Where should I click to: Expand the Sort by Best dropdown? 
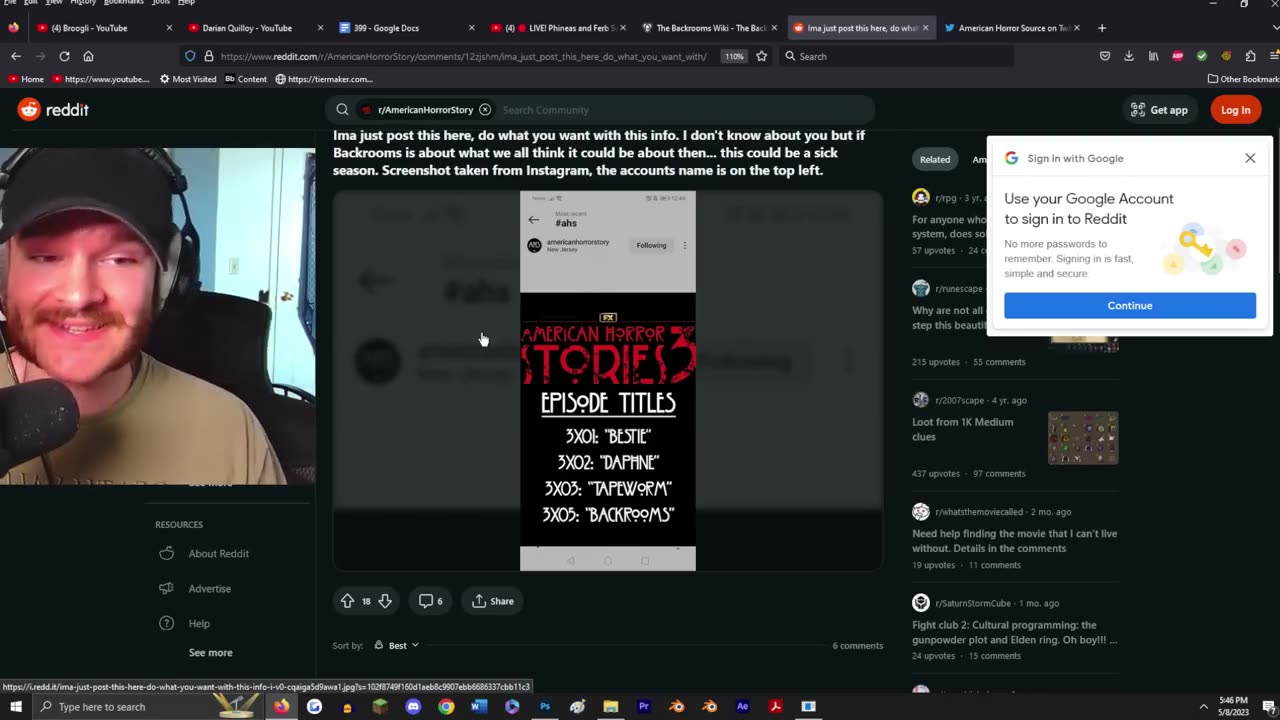[x=397, y=645]
